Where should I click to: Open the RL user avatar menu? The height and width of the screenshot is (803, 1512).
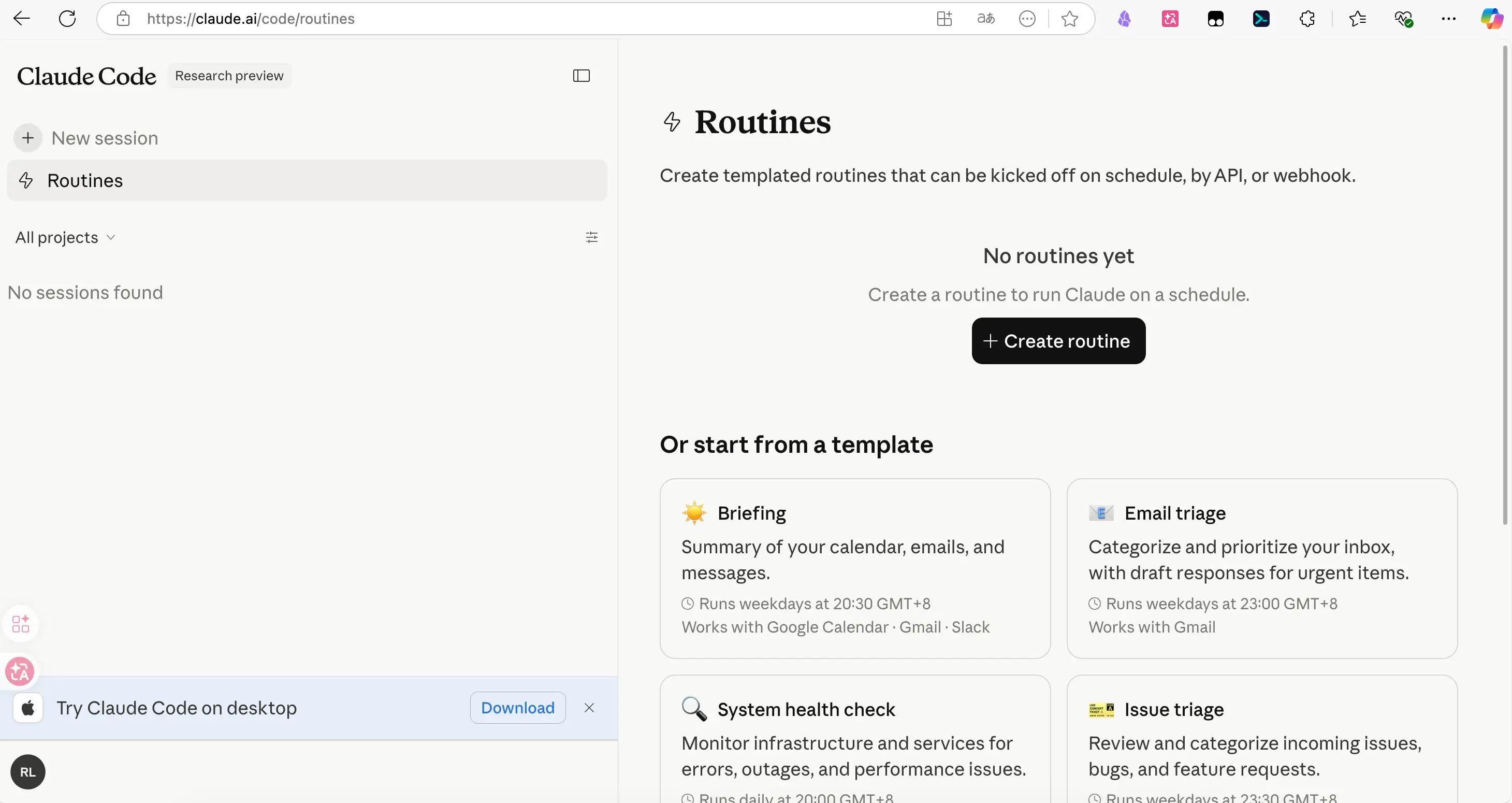click(x=27, y=772)
